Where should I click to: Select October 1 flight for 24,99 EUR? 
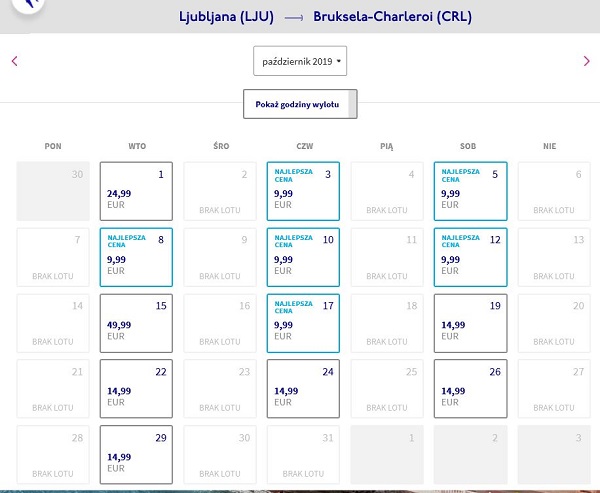[x=136, y=191]
